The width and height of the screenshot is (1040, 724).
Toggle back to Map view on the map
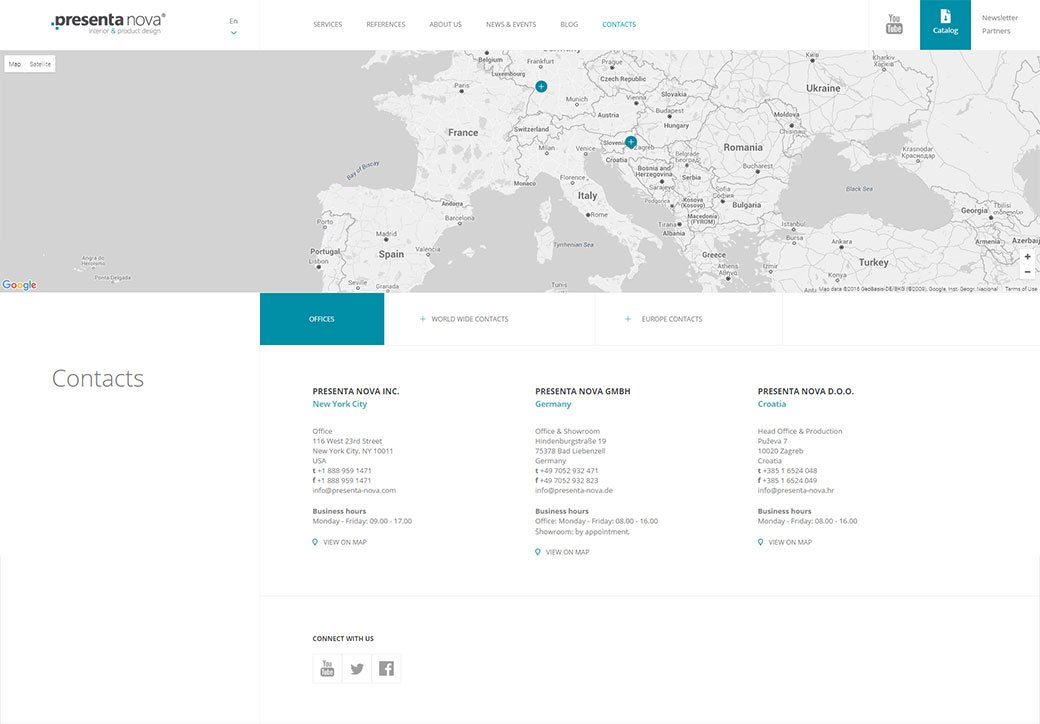click(13, 63)
